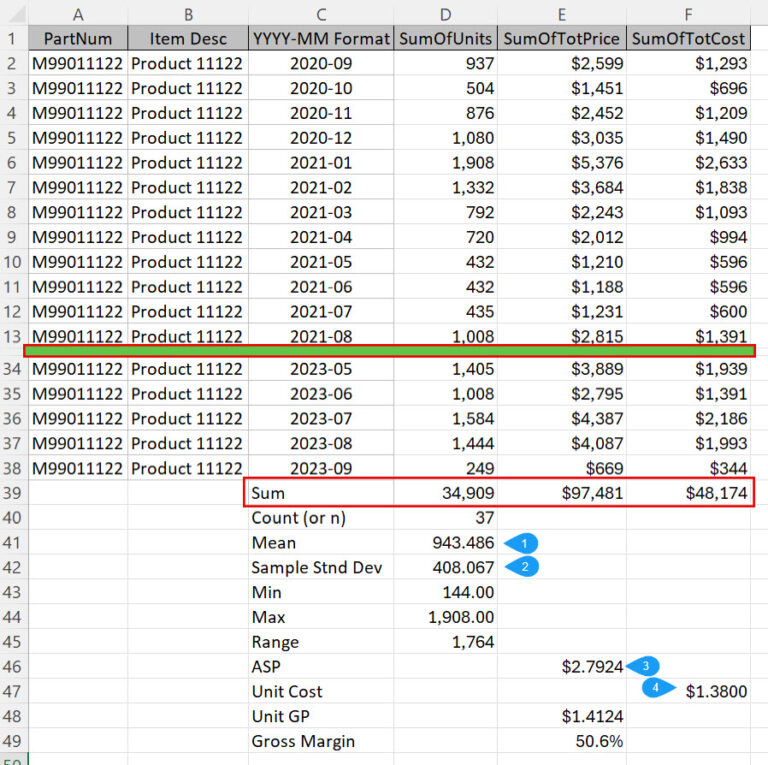The height and width of the screenshot is (765, 768).
Task: Click the PartNum header cell
Action: click(x=78, y=39)
